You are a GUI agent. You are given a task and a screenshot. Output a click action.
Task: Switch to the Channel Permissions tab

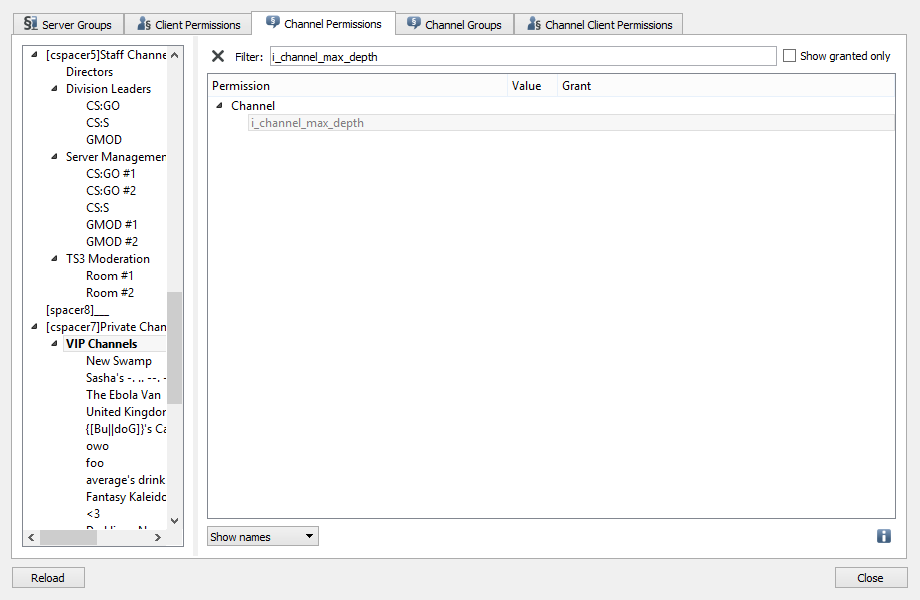coord(323,23)
